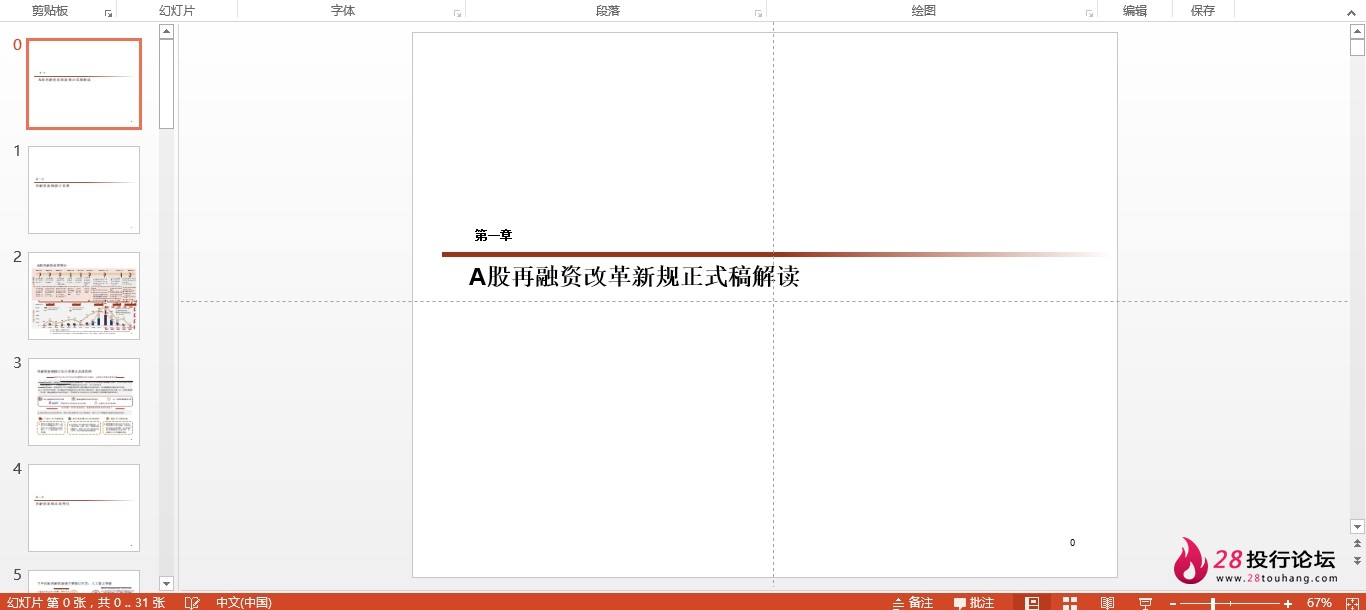This screenshot has width=1366, height=610.
Task: Select slide 2 thumbnail
Action: 84,296
